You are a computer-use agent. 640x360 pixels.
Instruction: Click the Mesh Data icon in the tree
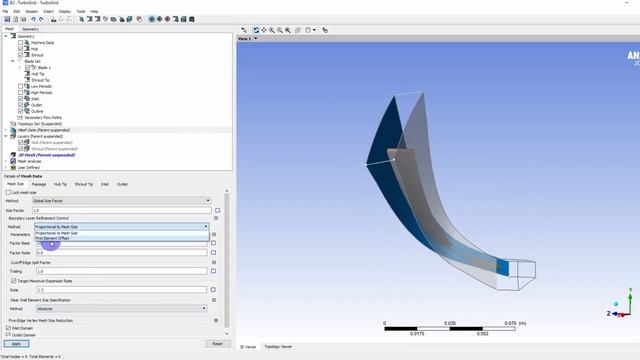click(x=13, y=130)
